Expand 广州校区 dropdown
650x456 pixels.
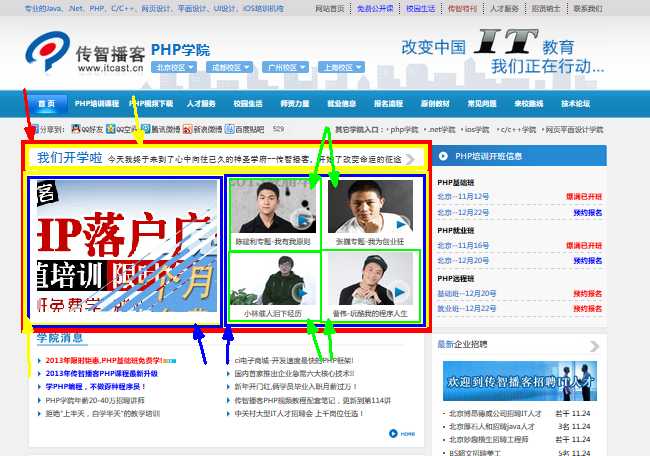pyautogui.click(x=285, y=67)
